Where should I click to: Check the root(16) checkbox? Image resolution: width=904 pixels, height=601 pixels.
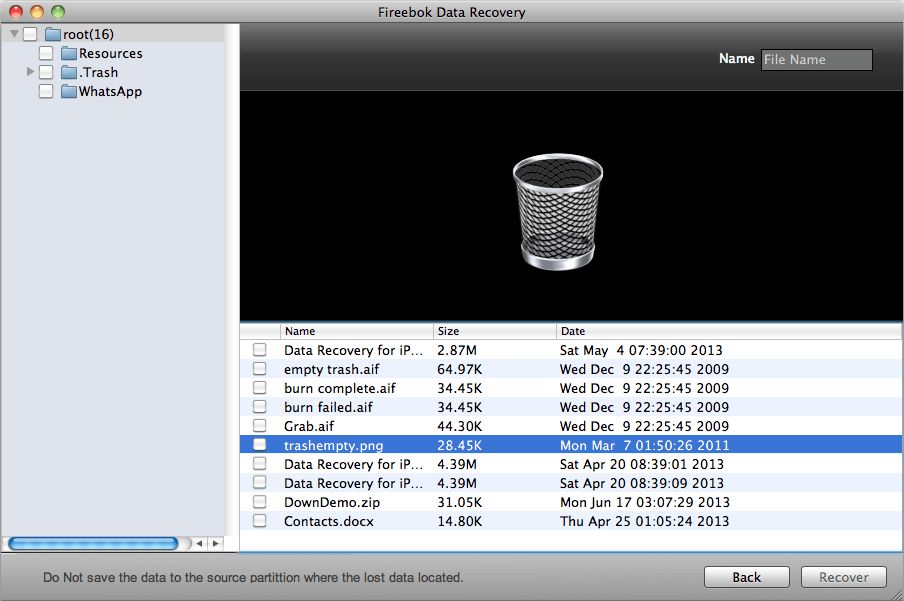tap(28, 33)
